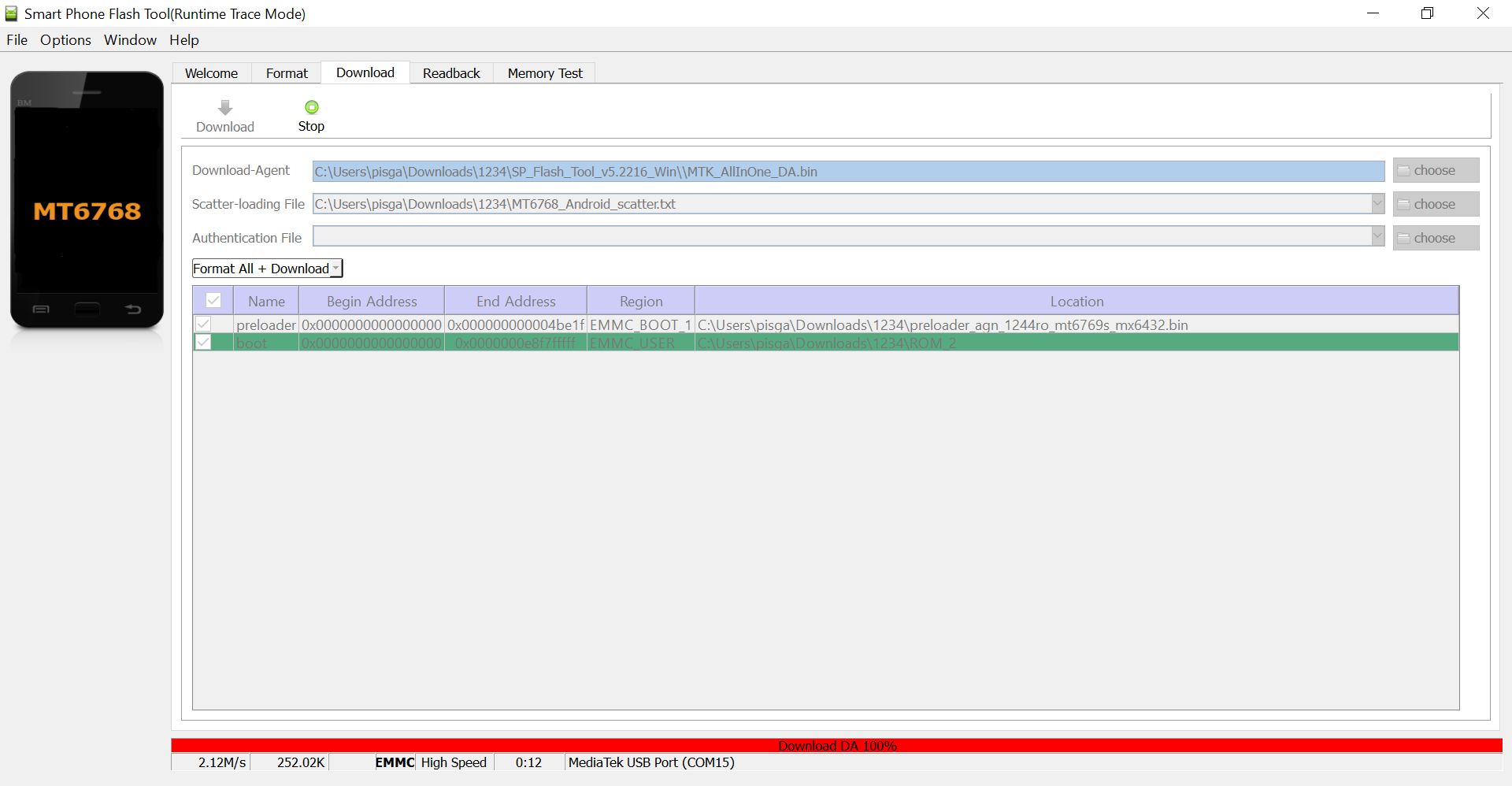Click choose button for Authentication File

tap(1435, 239)
